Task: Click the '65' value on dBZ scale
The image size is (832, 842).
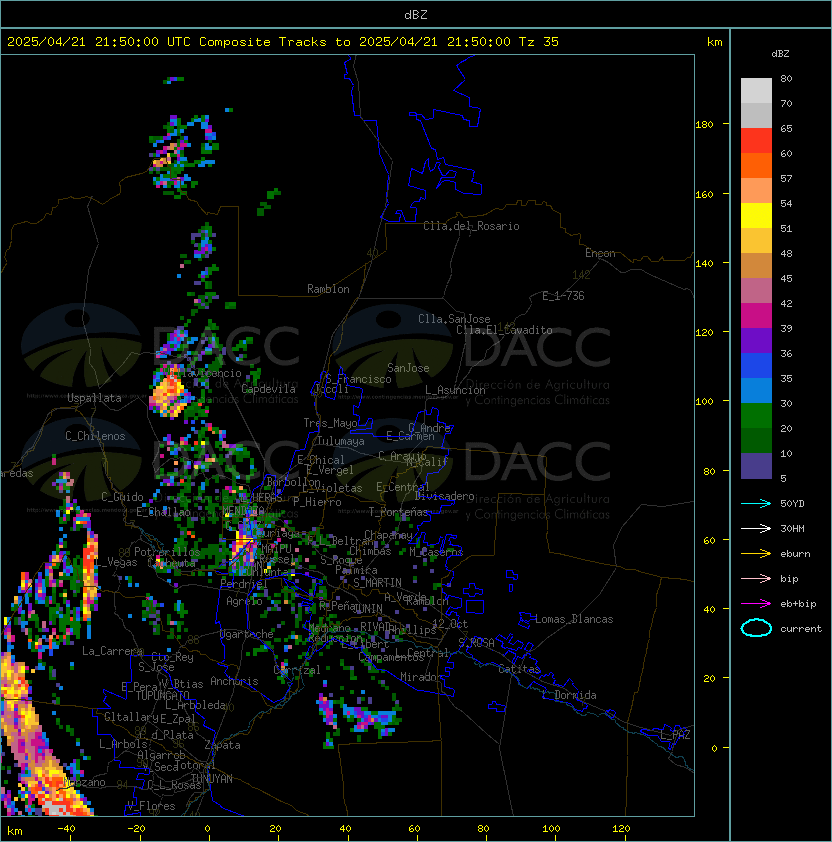Action: tap(786, 128)
